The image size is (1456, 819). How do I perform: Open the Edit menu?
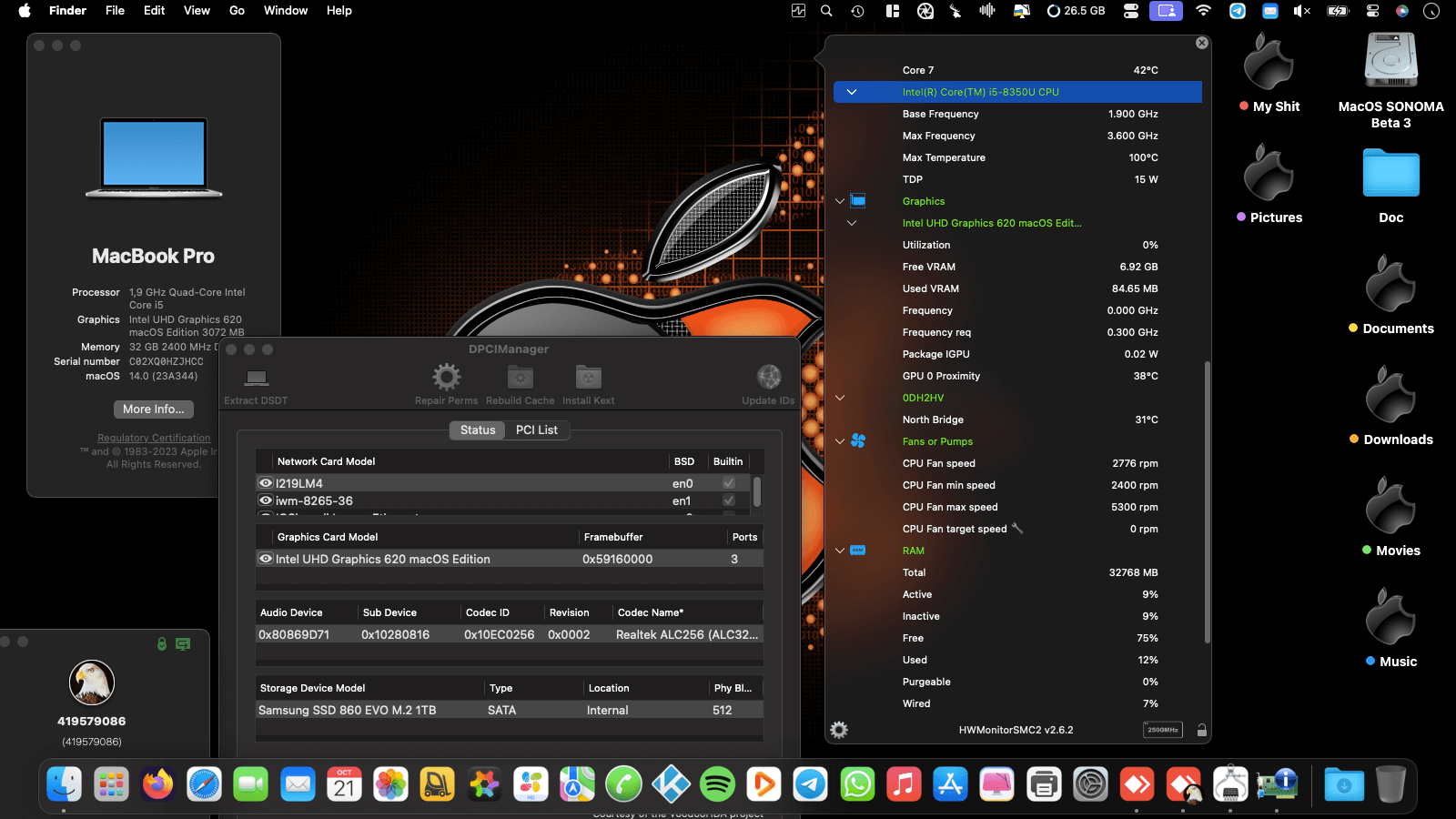154,11
